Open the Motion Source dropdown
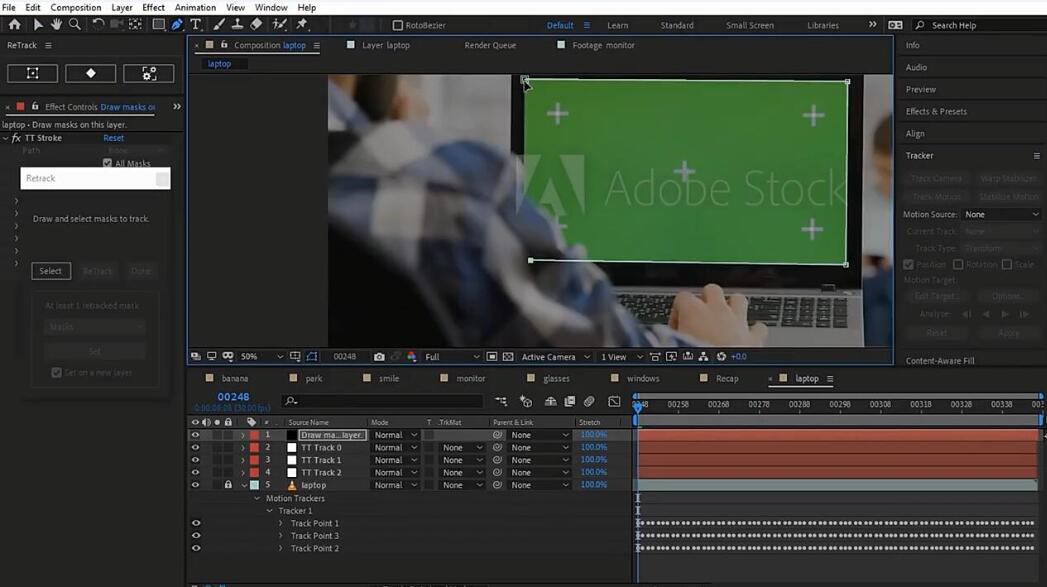Screen dimensions: 1047x587 pos(1001,214)
